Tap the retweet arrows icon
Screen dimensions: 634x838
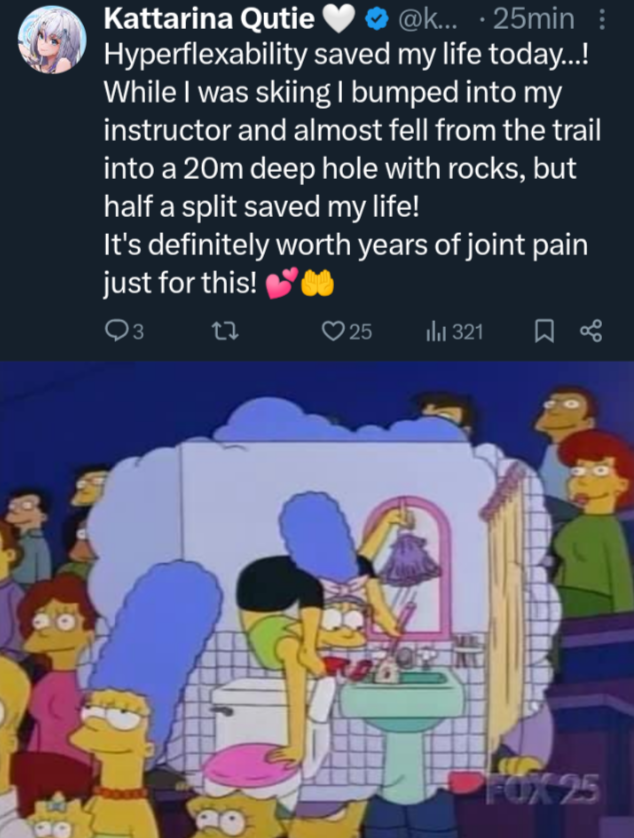point(222,331)
